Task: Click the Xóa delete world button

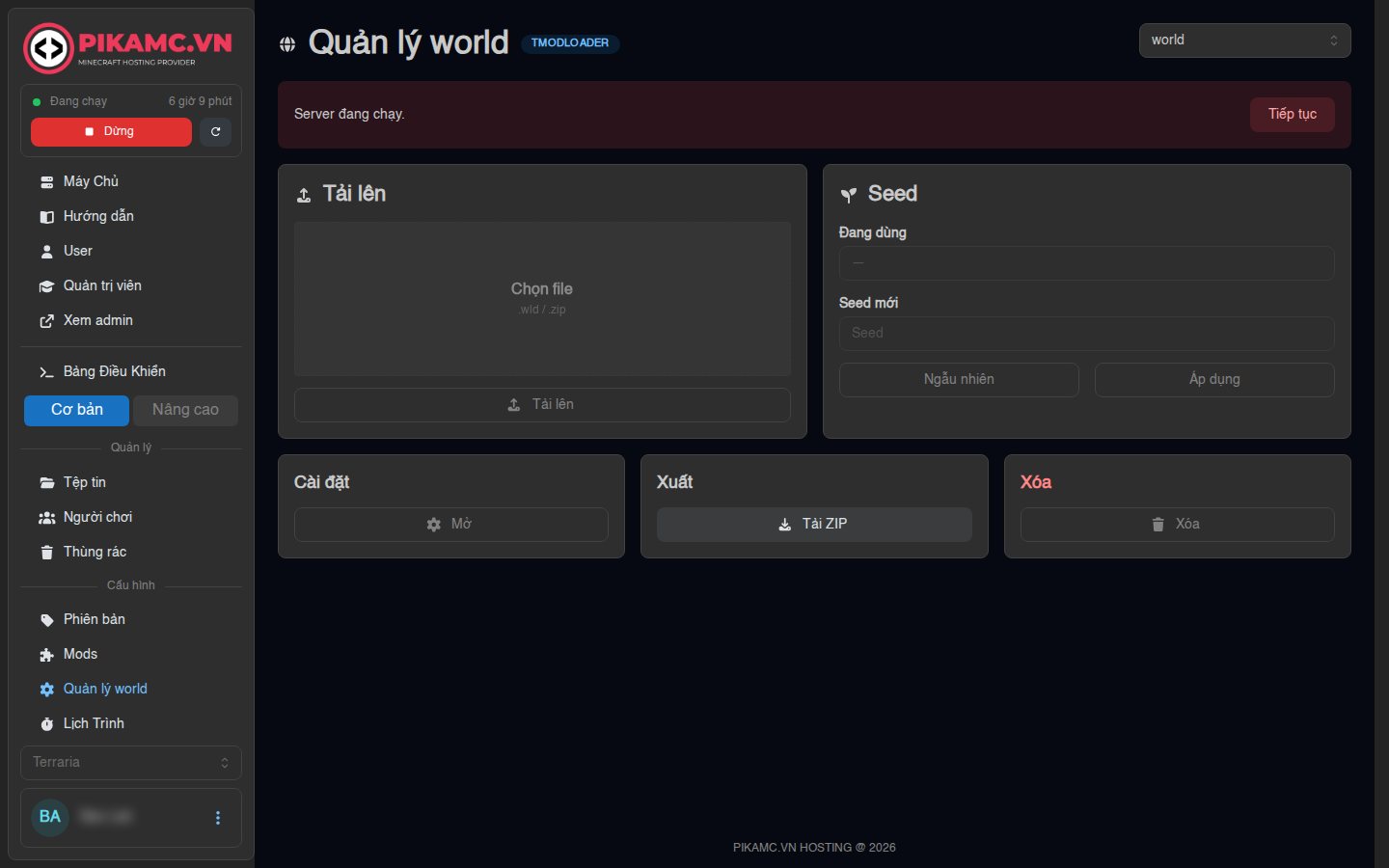Action: pyautogui.click(x=1177, y=525)
